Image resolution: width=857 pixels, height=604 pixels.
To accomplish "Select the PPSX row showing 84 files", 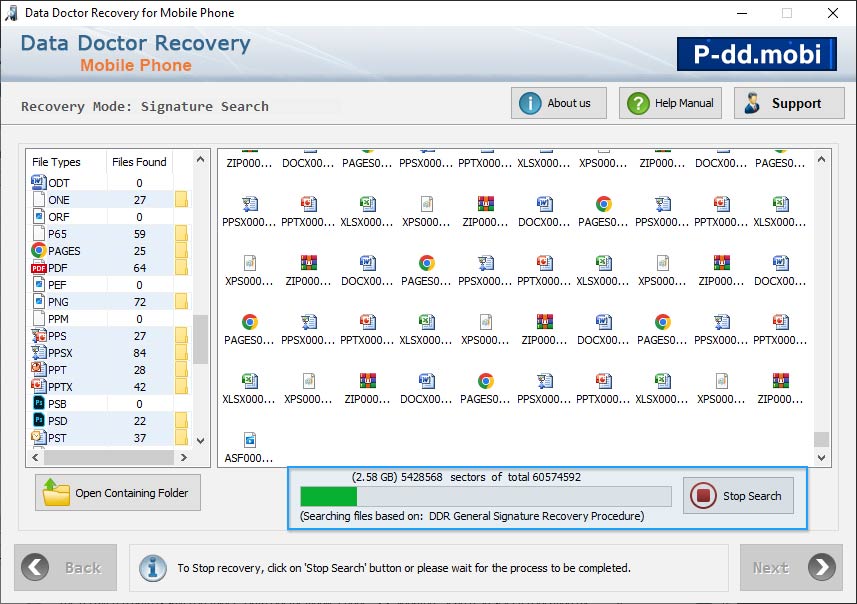I will [x=100, y=353].
